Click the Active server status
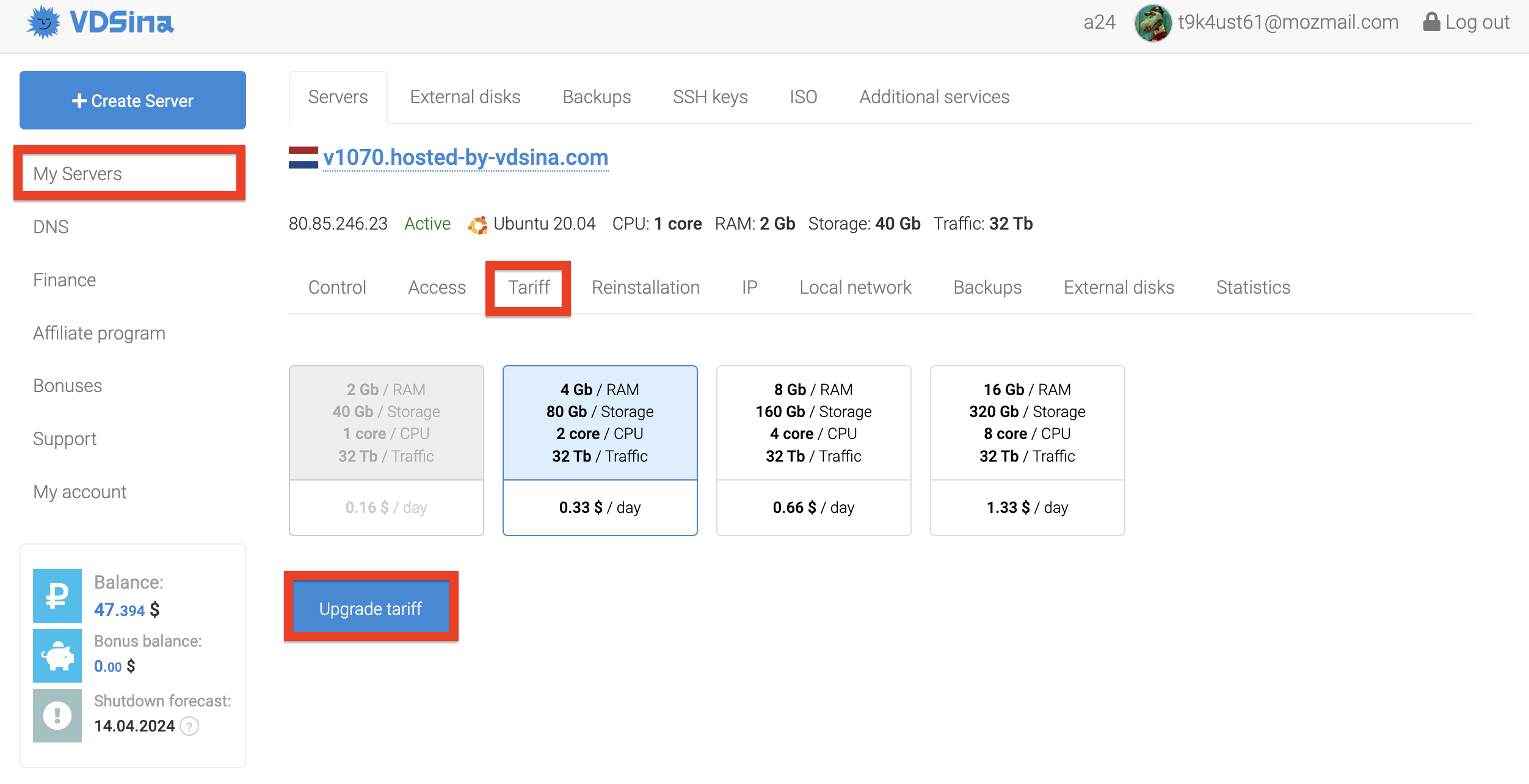The width and height of the screenshot is (1529, 784). (427, 224)
